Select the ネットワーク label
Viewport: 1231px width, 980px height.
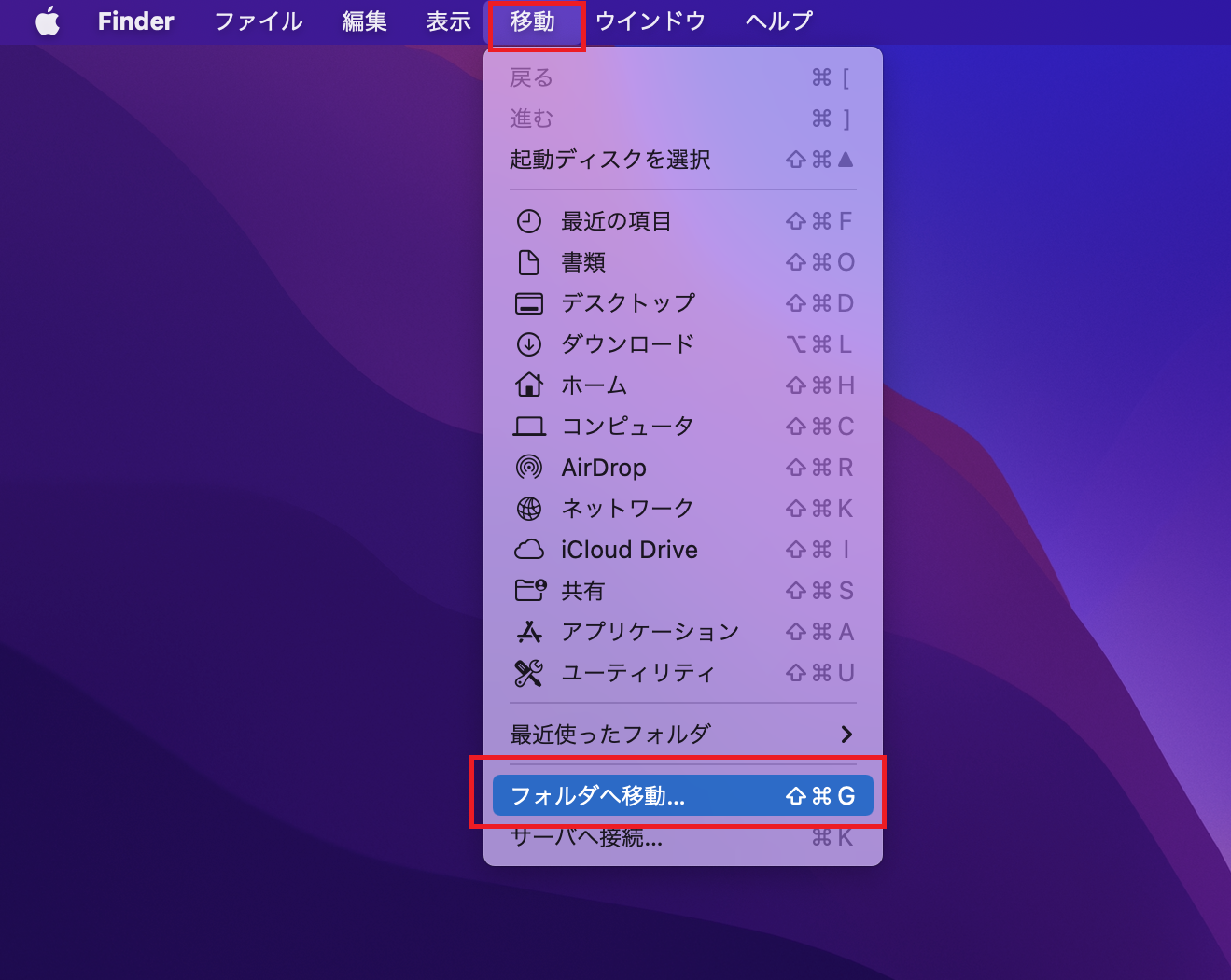click(628, 509)
